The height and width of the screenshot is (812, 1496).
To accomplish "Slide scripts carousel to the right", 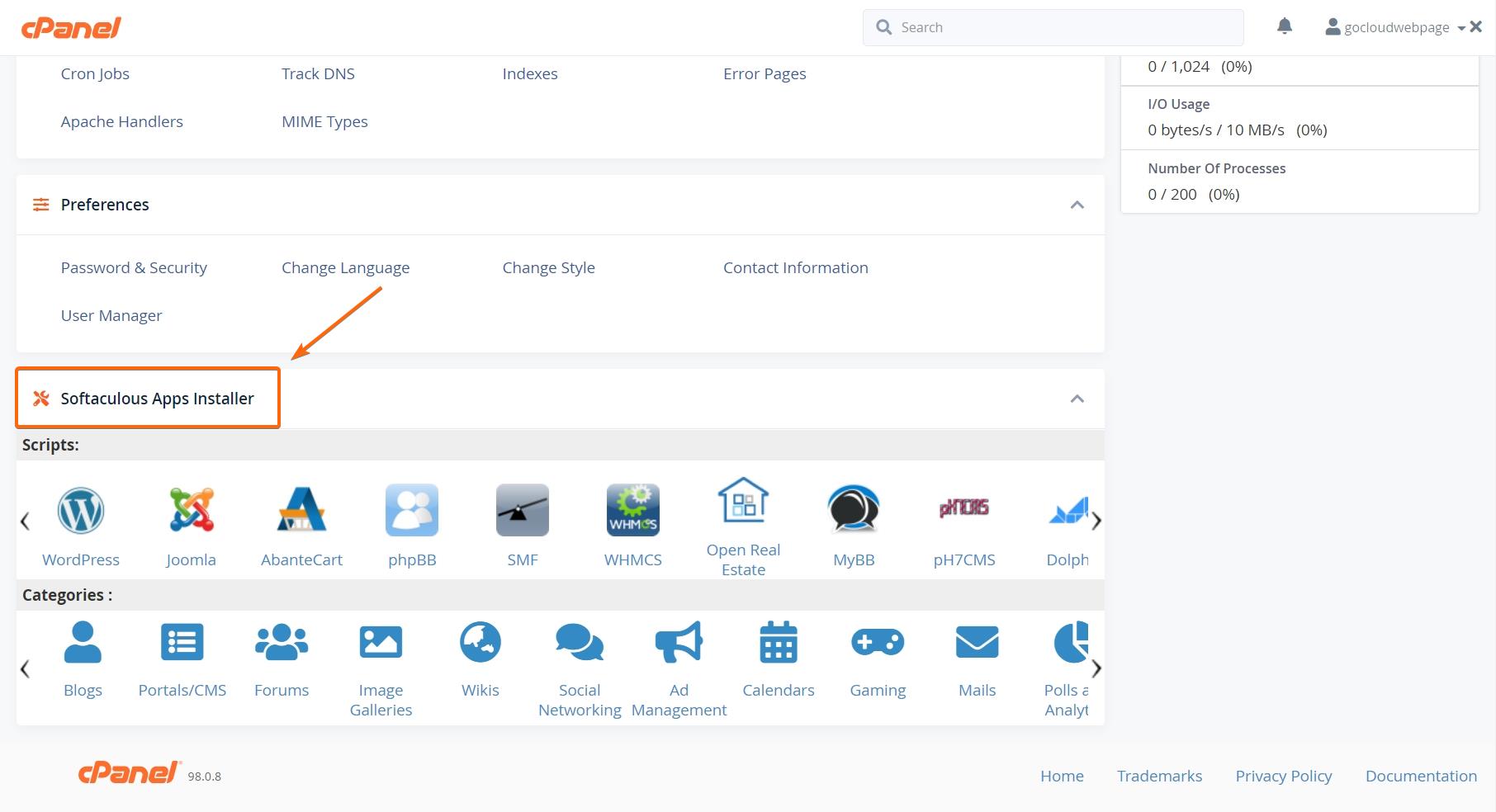I will coord(1096,521).
